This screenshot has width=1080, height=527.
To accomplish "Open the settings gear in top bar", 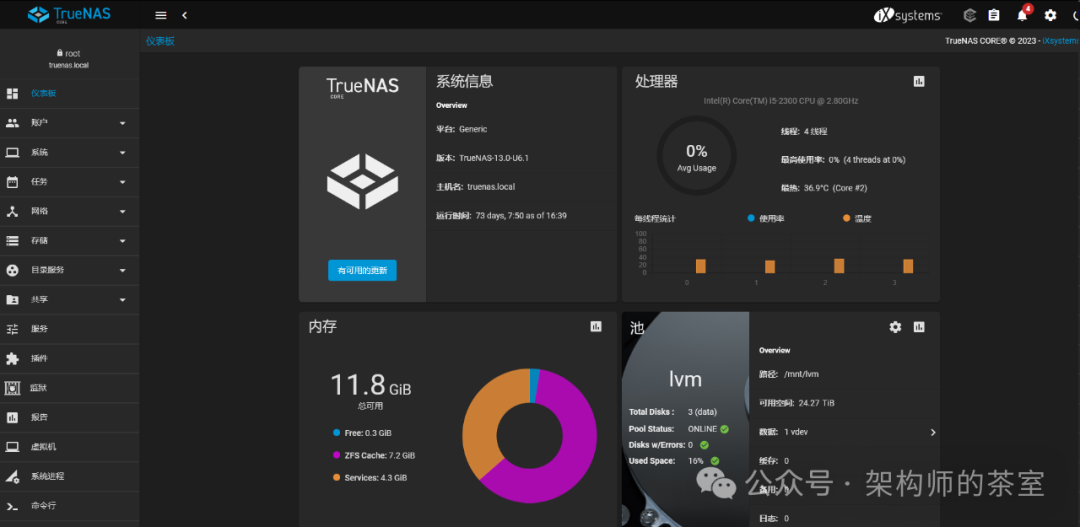I will (1050, 15).
